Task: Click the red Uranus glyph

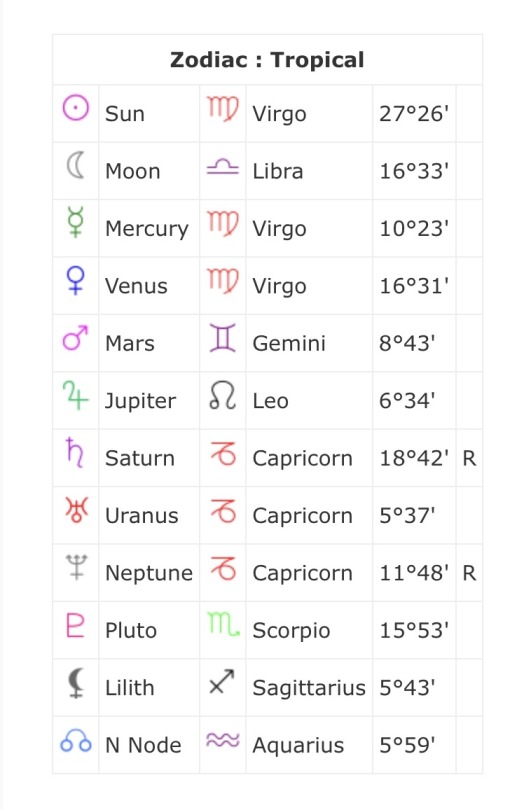Action: (76, 509)
